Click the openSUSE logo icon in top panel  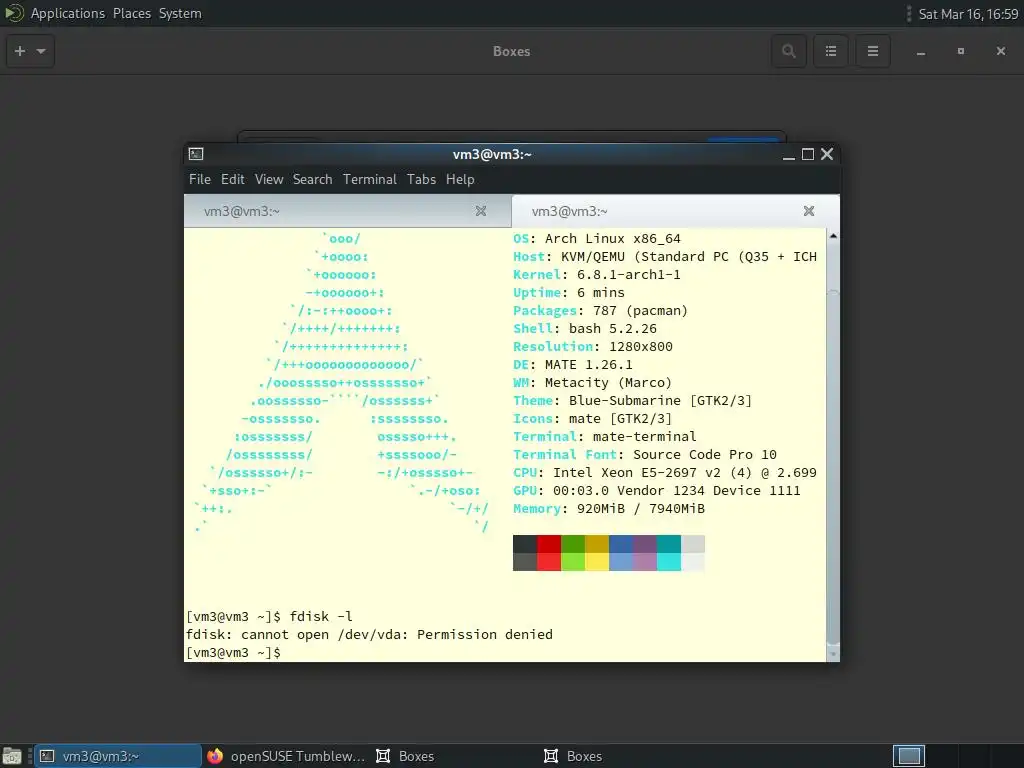[x=14, y=13]
